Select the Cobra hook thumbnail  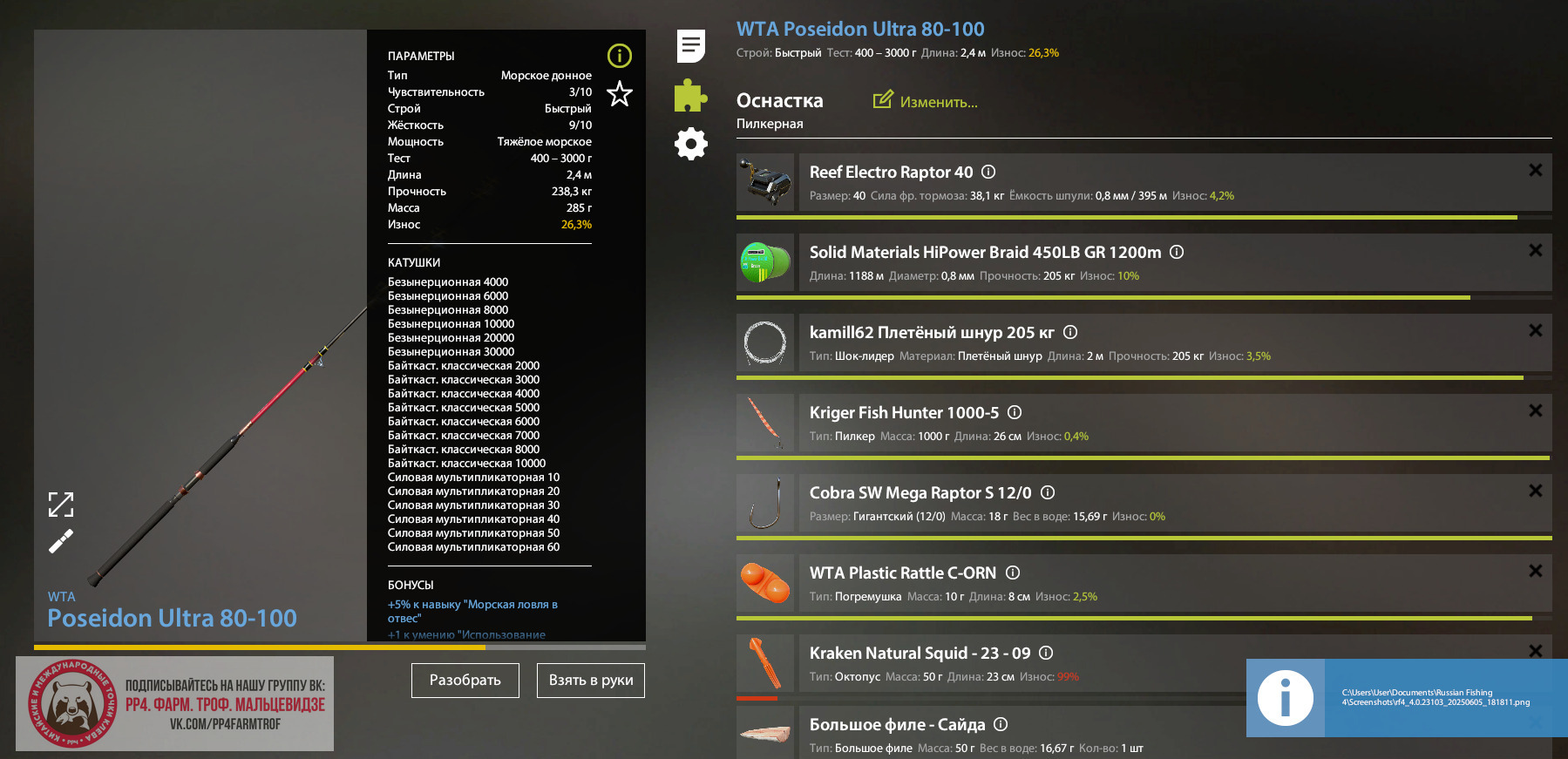point(765,503)
